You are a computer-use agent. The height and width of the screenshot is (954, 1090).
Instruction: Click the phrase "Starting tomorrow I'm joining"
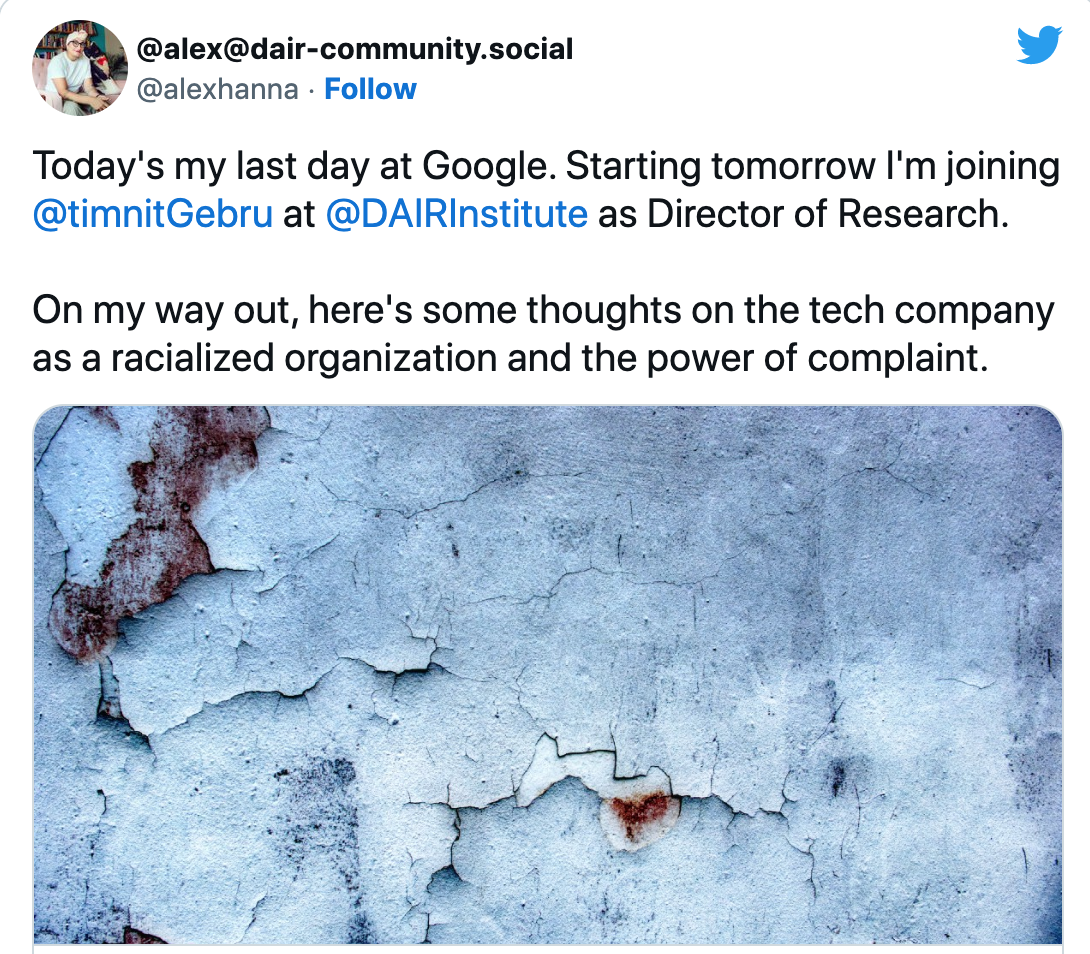pyautogui.click(x=812, y=167)
